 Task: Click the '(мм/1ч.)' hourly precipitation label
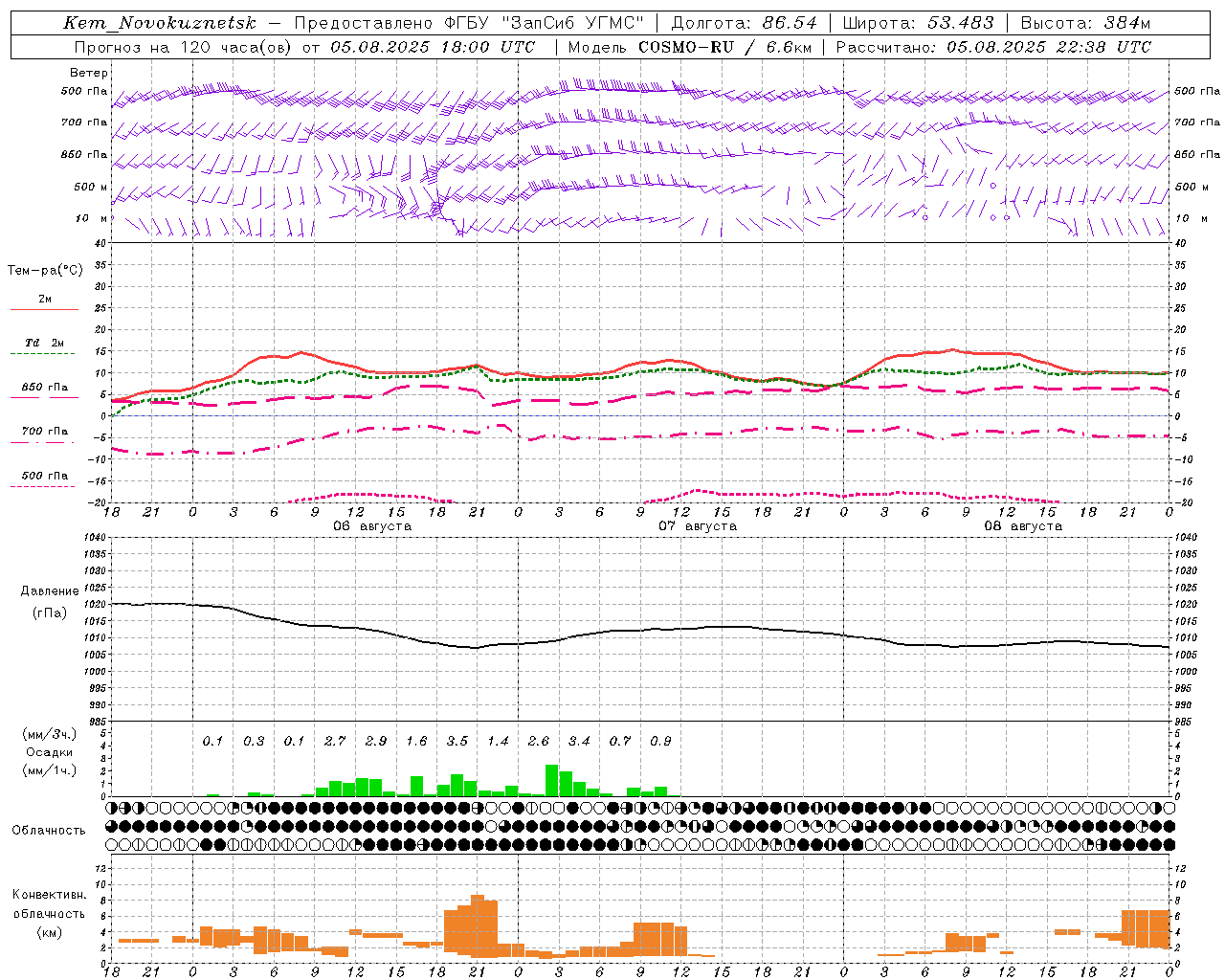point(50,770)
